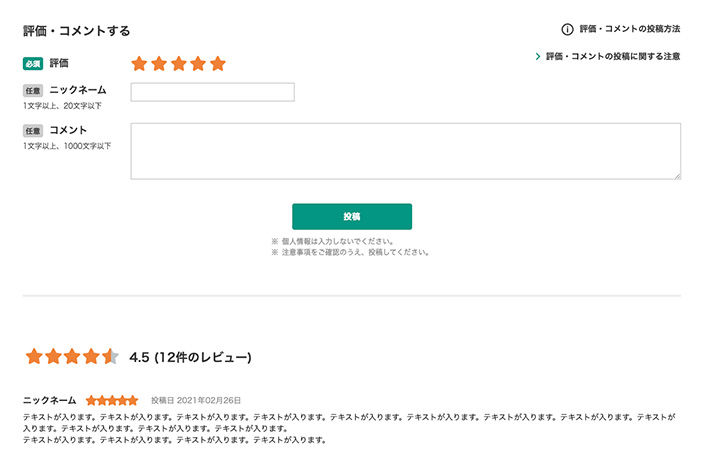Image resolution: width=702 pixels, height=464 pixels.
Task: Set rating to one star
Action: point(139,64)
